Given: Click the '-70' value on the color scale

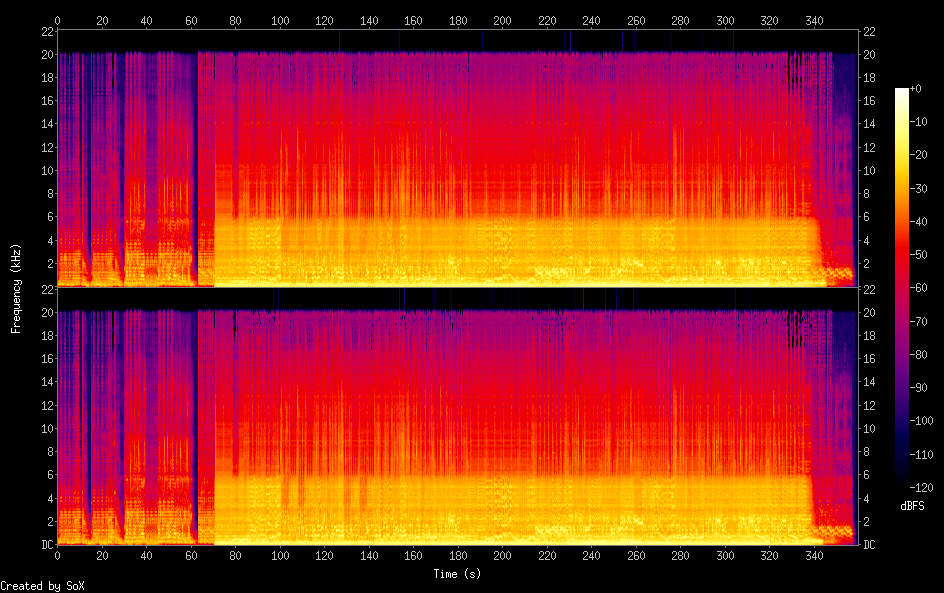Looking at the screenshot, I should (918, 321).
